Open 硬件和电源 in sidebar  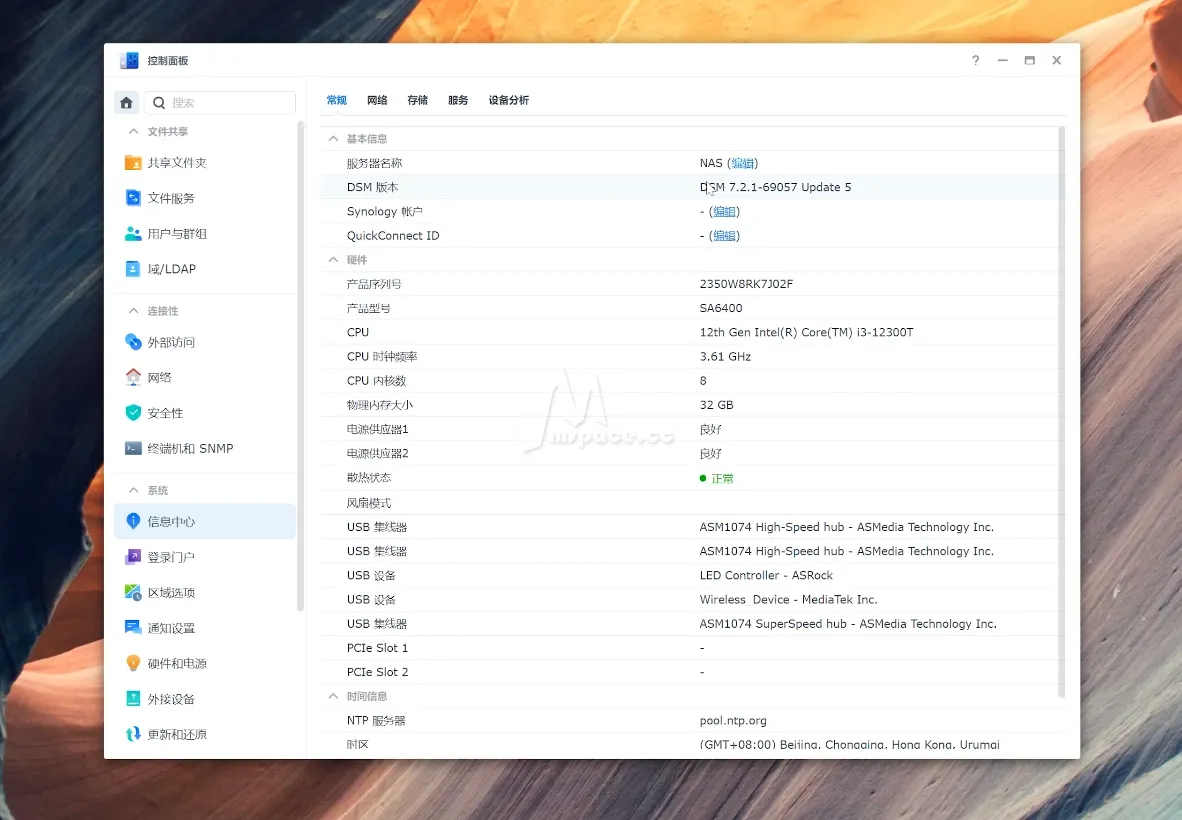click(204, 663)
